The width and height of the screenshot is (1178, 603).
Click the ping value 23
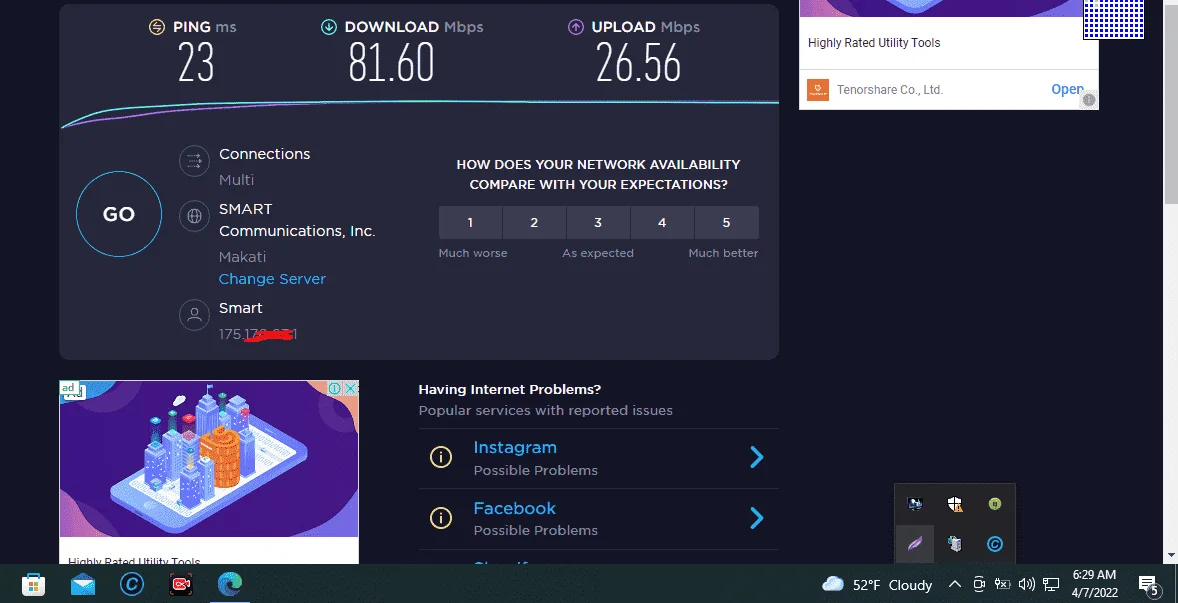coord(196,62)
